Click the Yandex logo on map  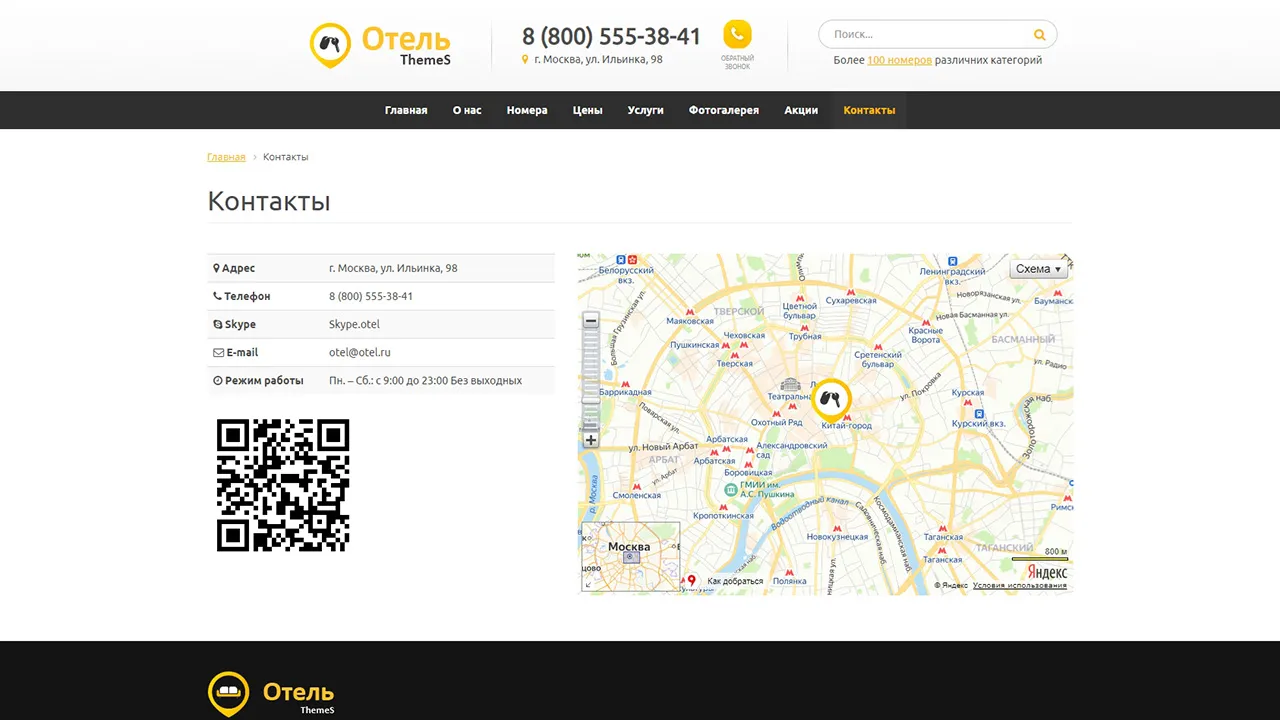1047,572
